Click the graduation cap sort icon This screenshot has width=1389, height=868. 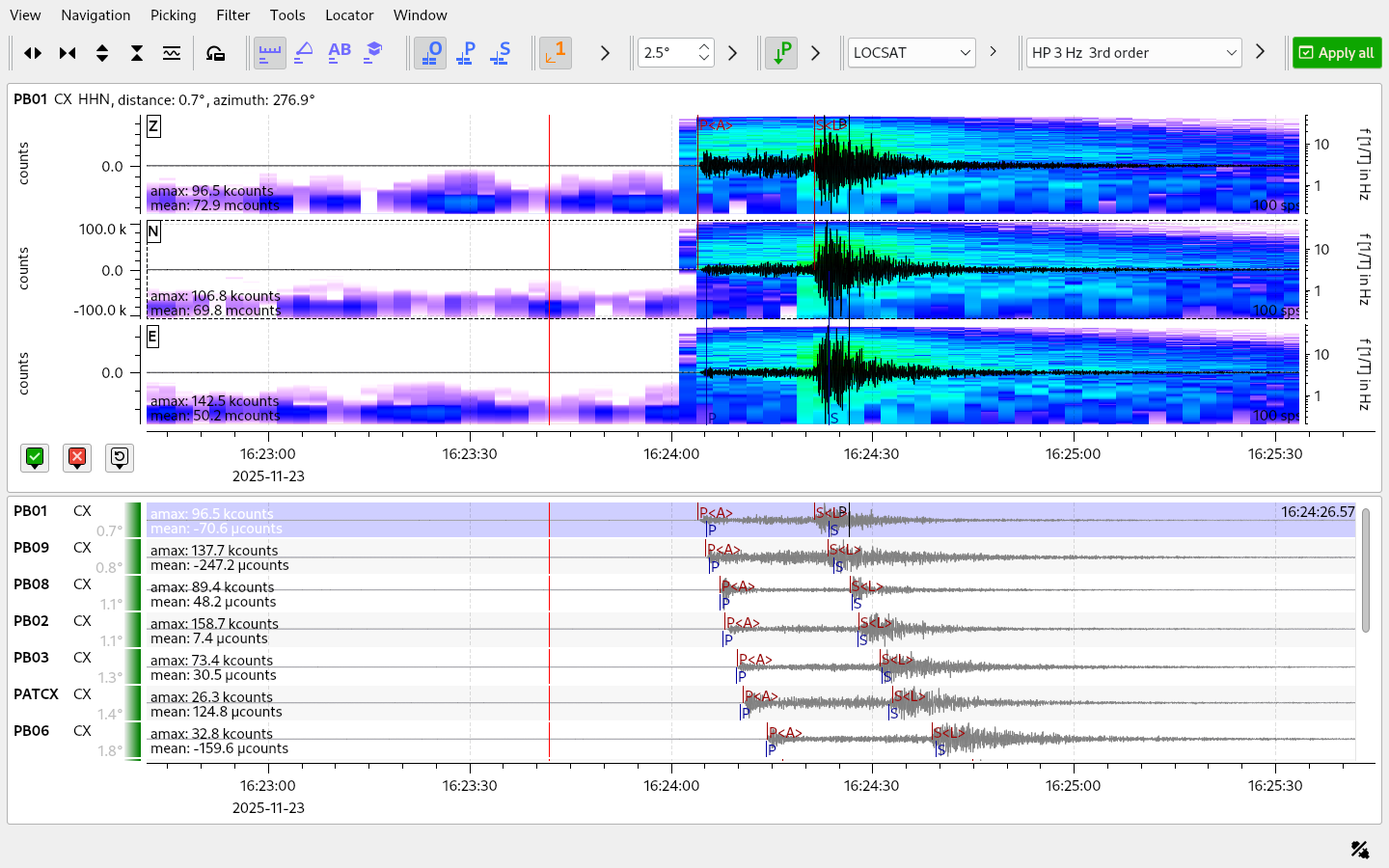click(373, 53)
